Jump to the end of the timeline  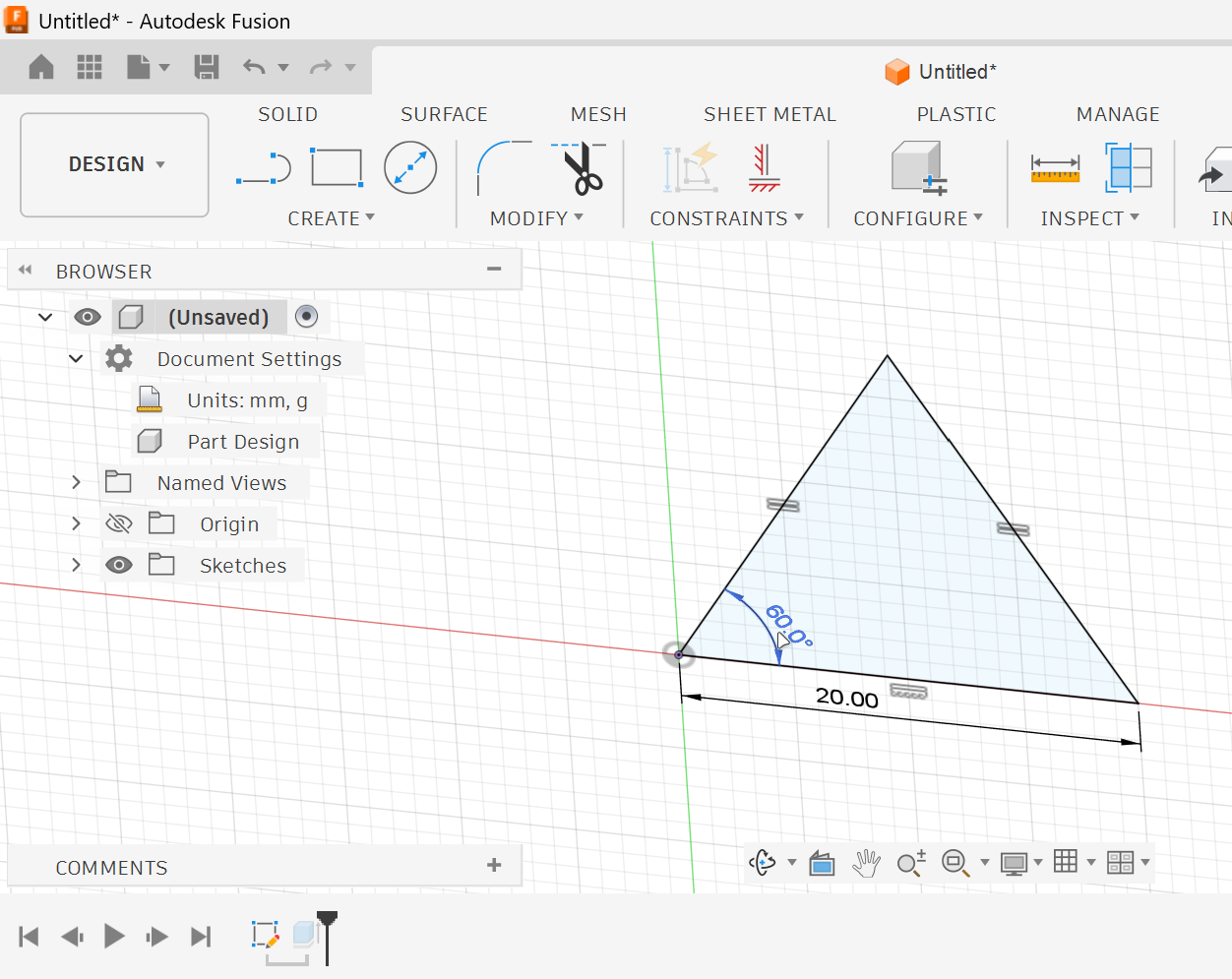coord(201,937)
